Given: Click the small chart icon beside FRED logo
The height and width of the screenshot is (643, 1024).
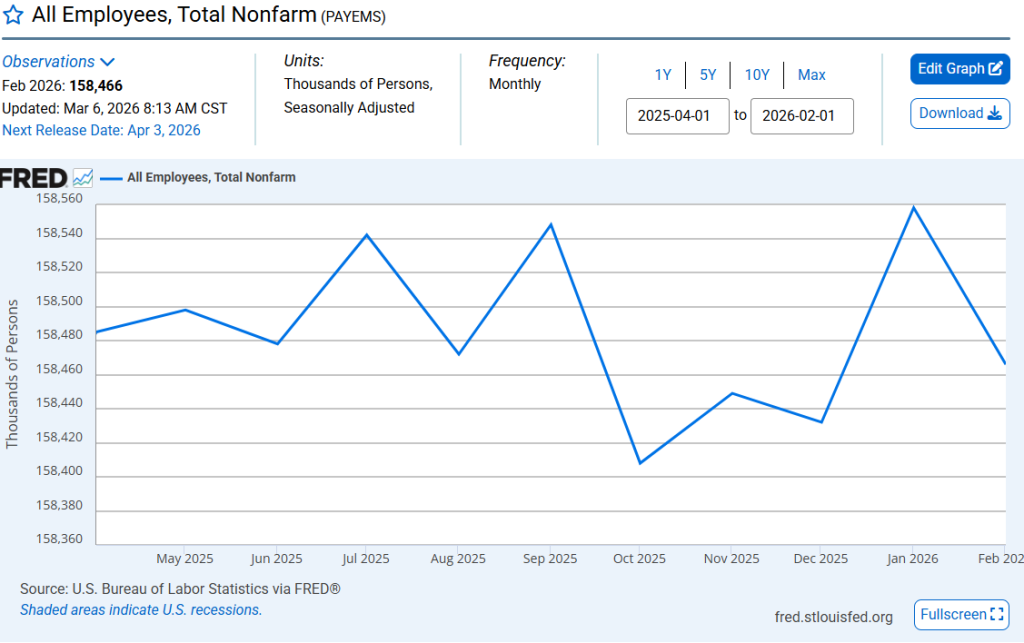Looking at the screenshot, I should (x=83, y=178).
